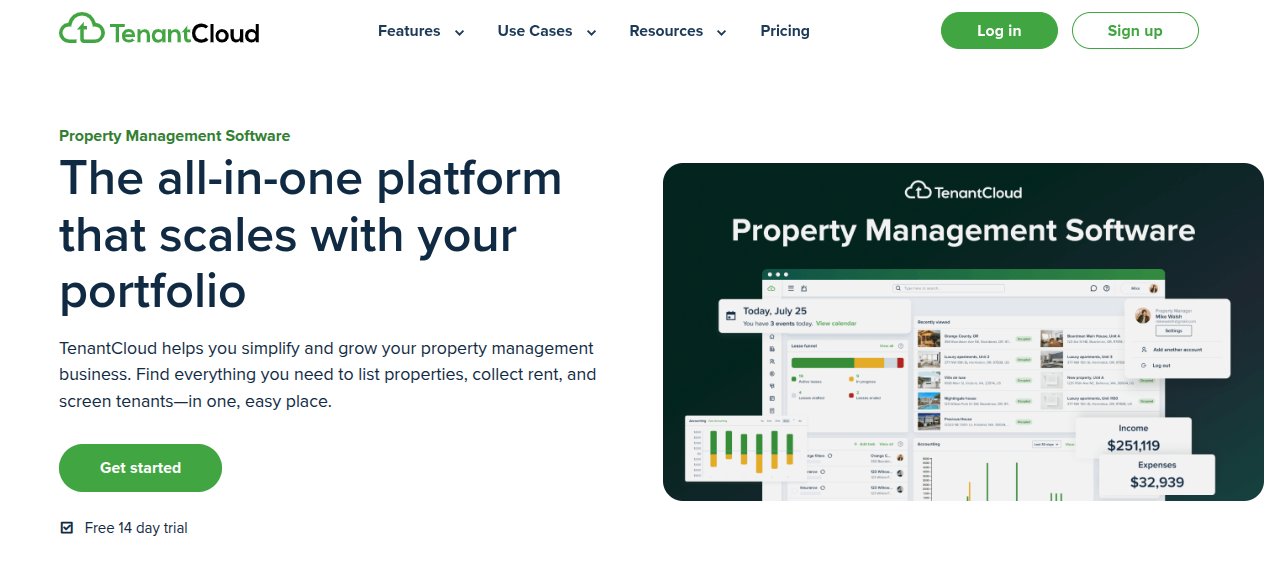Image resolution: width=1287 pixels, height=562 pixels.
Task: Open the Property Management Software hero image
Action: pyautogui.click(x=963, y=332)
